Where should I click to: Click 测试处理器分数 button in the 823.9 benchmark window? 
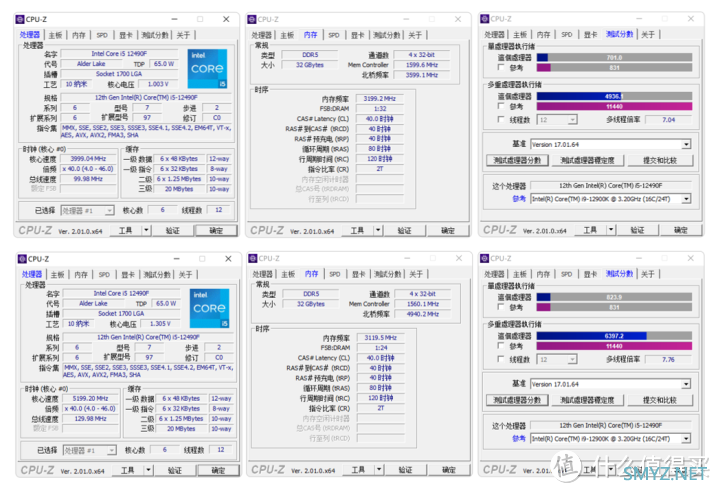coord(517,400)
